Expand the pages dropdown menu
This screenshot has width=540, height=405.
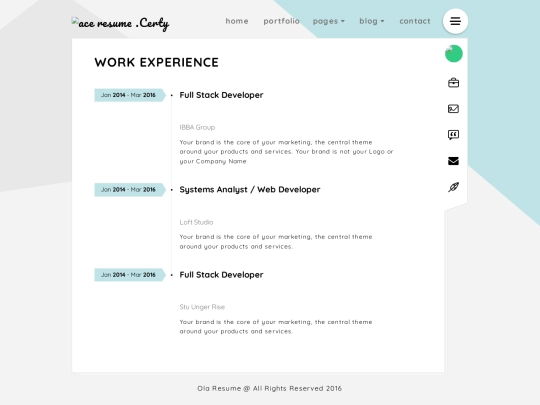click(329, 21)
